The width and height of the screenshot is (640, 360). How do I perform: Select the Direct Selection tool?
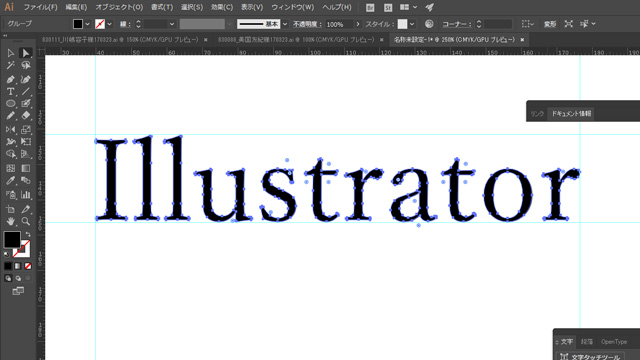pos(26,53)
